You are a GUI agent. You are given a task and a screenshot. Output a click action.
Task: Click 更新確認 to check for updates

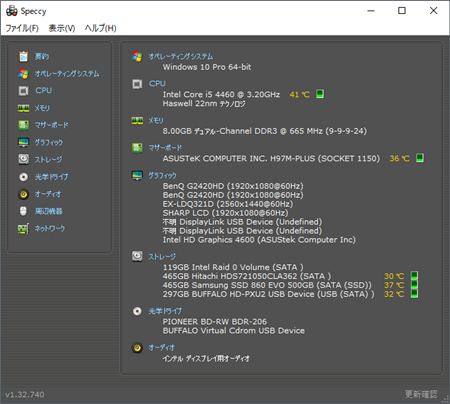coord(421,394)
